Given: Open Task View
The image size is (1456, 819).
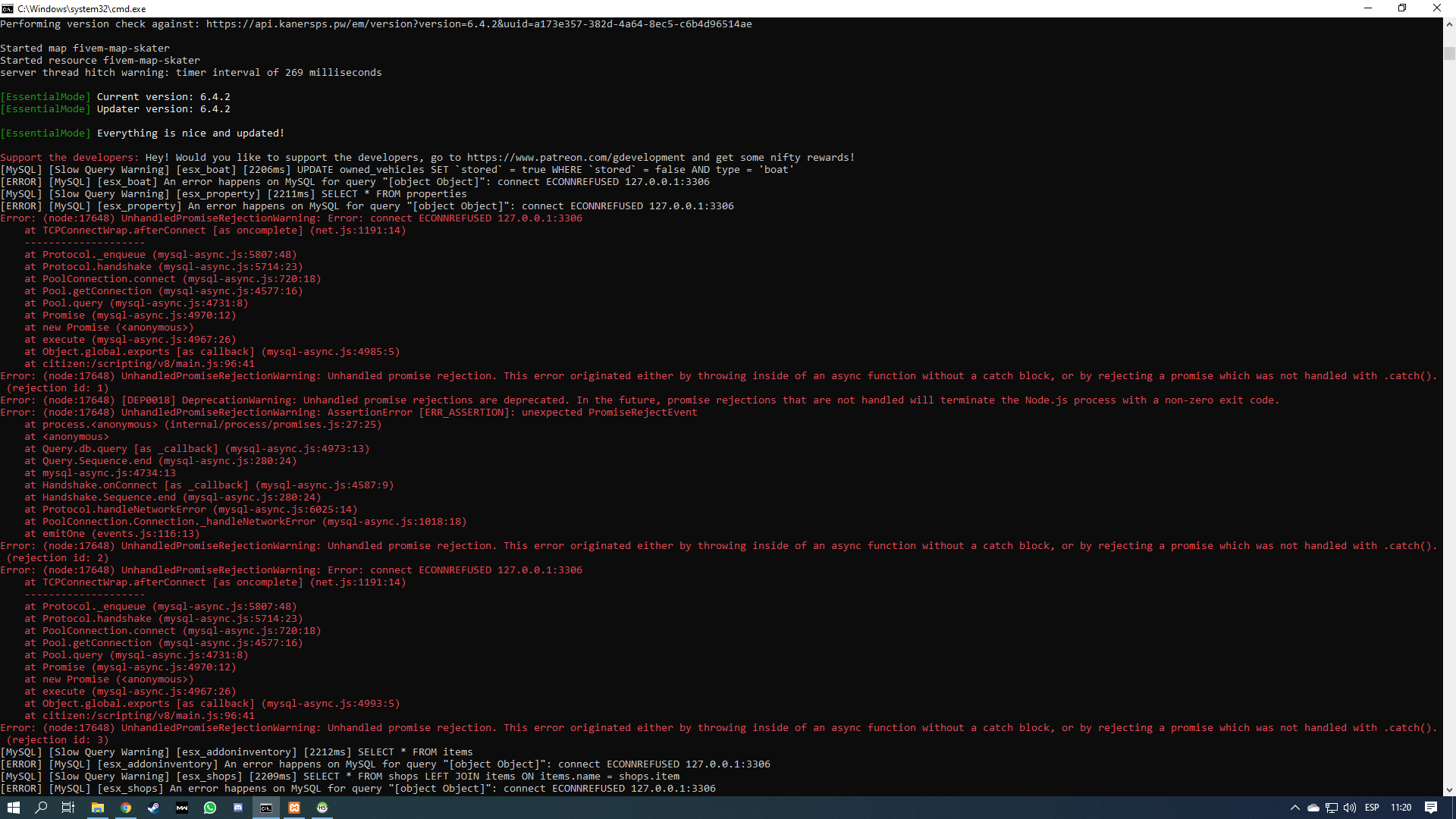Looking at the screenshot, I should coord(68,808).
